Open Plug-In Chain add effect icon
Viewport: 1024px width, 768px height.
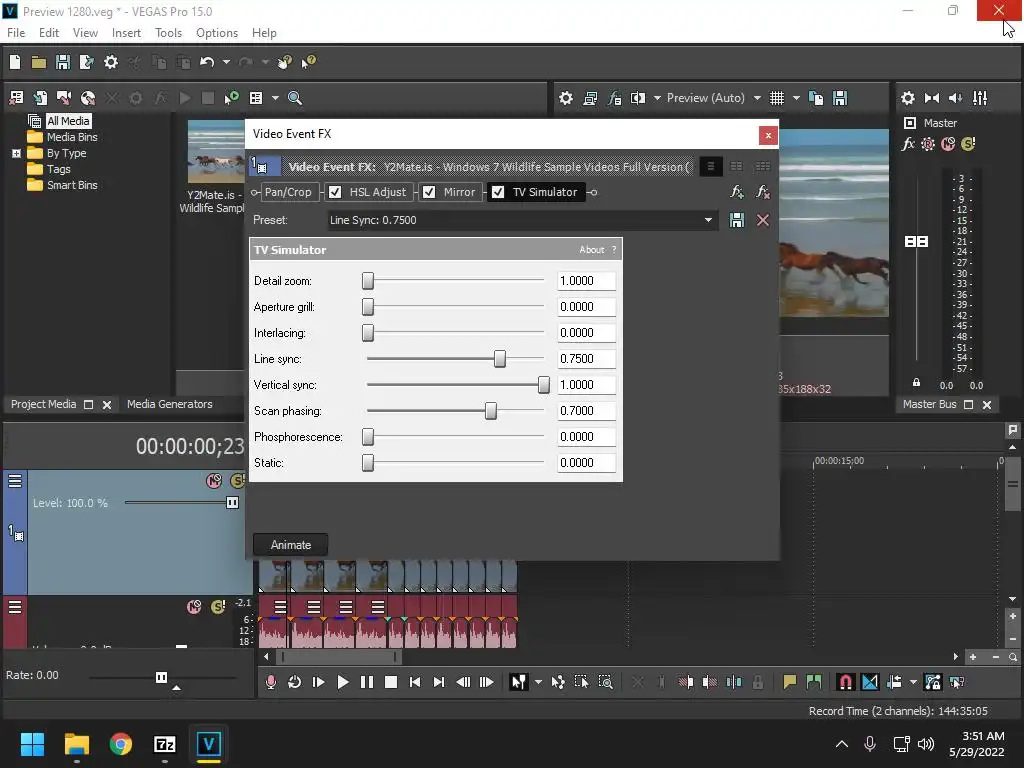(737, 192)
